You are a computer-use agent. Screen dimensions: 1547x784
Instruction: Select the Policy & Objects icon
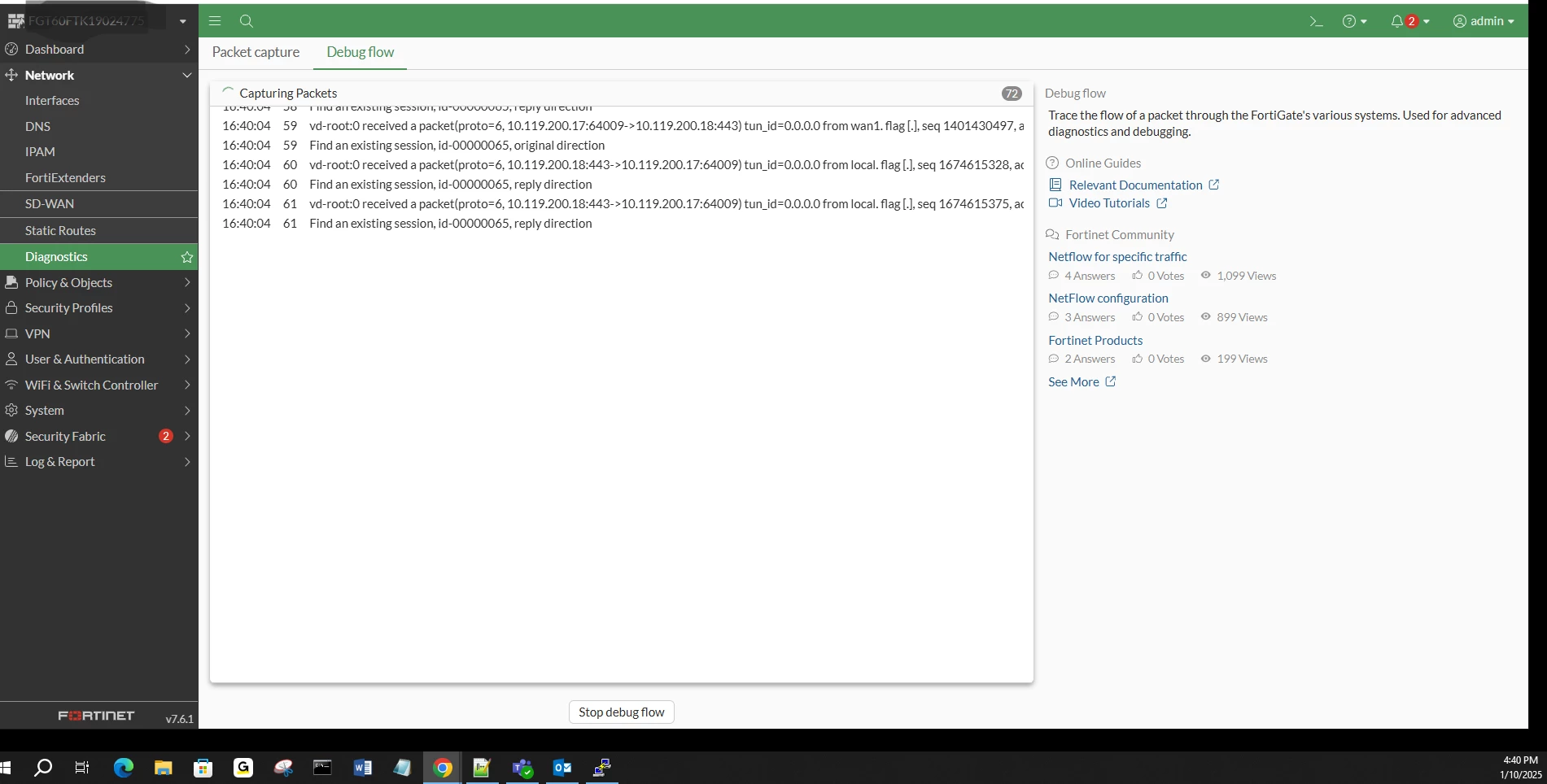(11, 282)
